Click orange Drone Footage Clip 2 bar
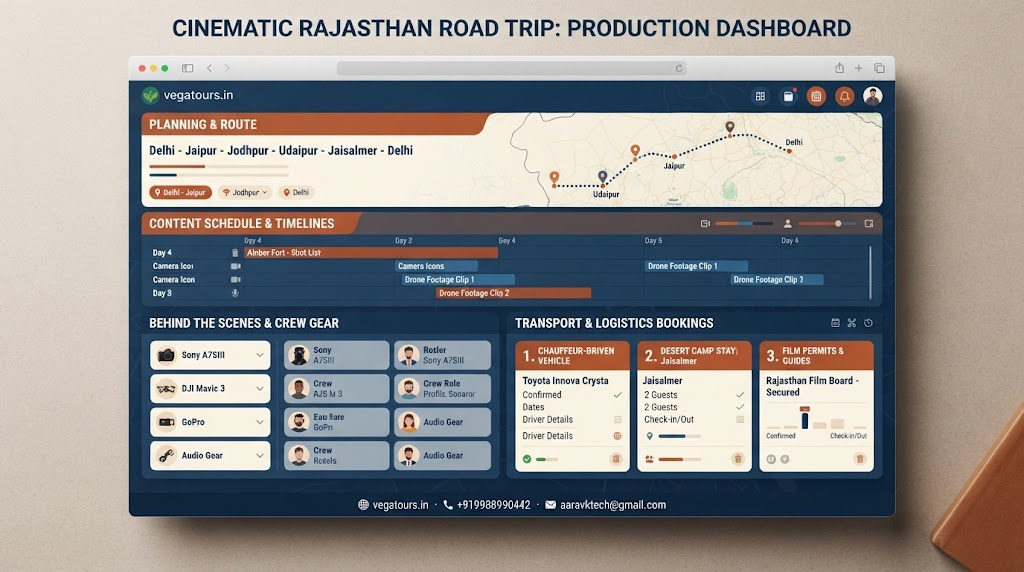This screenshot has width=1024, height=572. coord(513,293)
